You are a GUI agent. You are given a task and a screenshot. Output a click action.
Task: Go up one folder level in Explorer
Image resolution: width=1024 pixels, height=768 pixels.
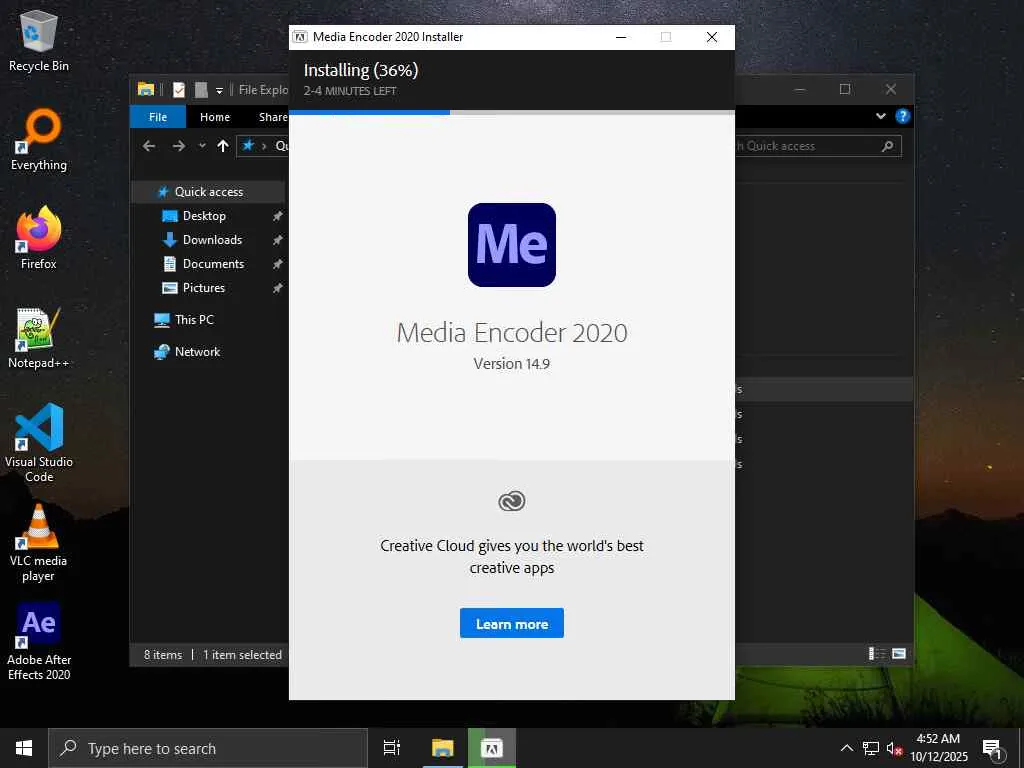[223, 146]
